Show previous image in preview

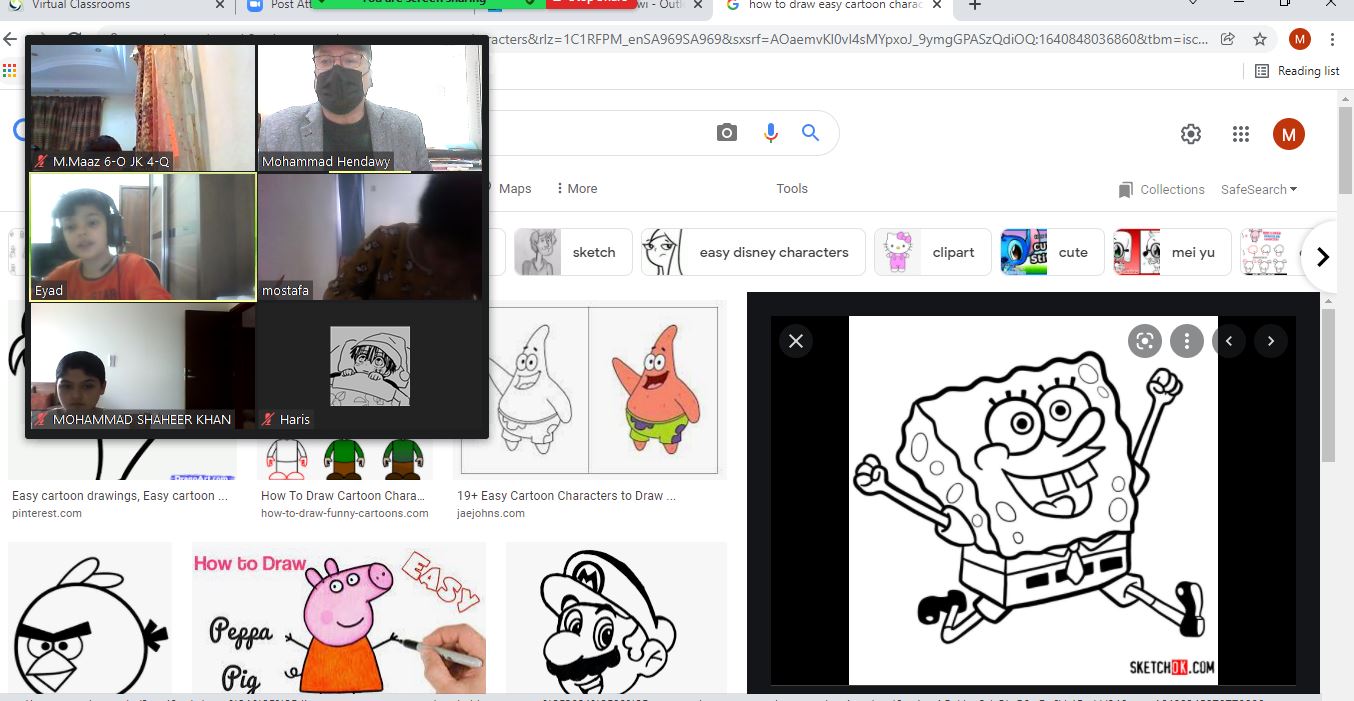[x=1229, y=341]
